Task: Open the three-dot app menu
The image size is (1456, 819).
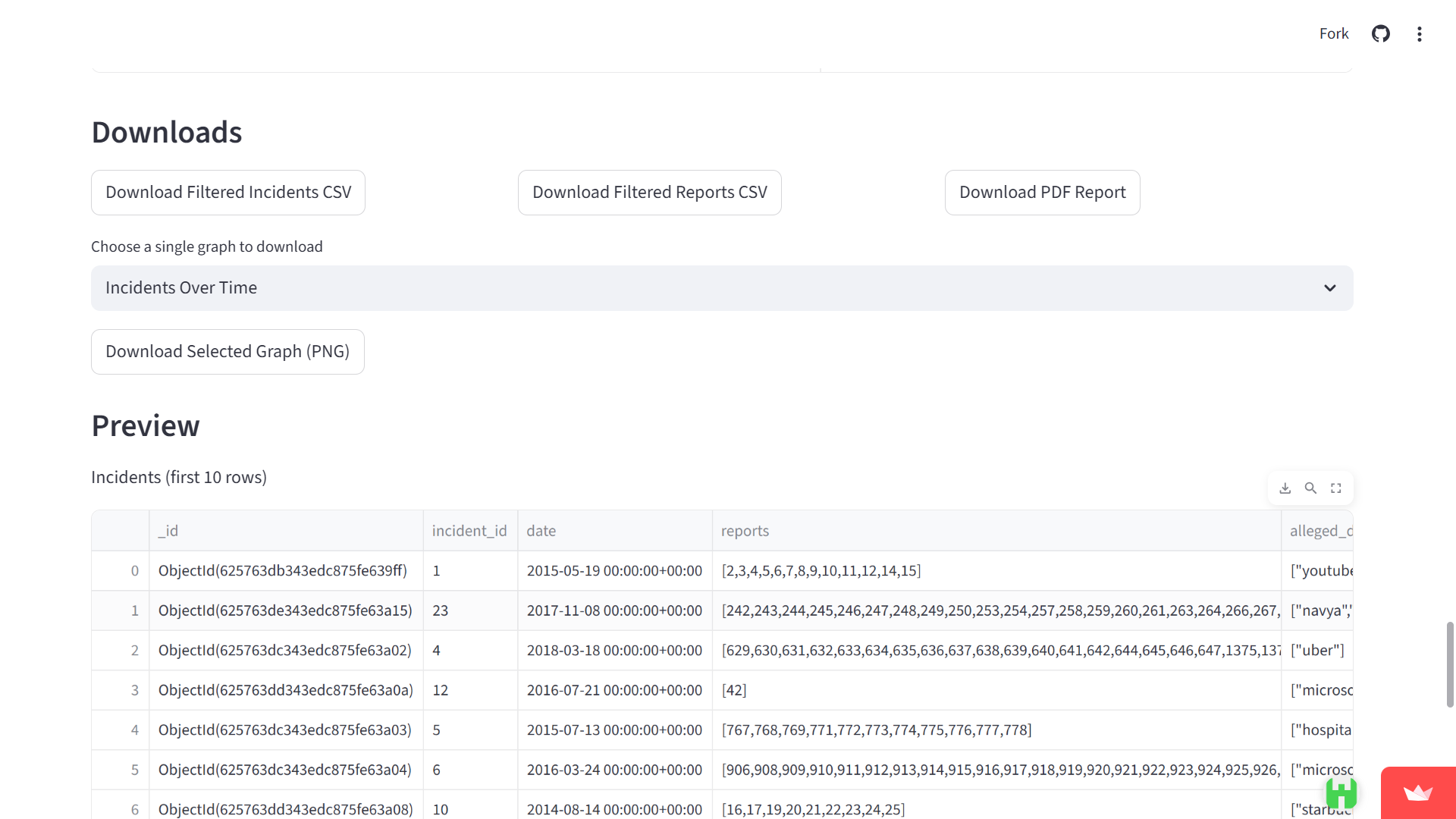Action: [x=1419, y=34]
